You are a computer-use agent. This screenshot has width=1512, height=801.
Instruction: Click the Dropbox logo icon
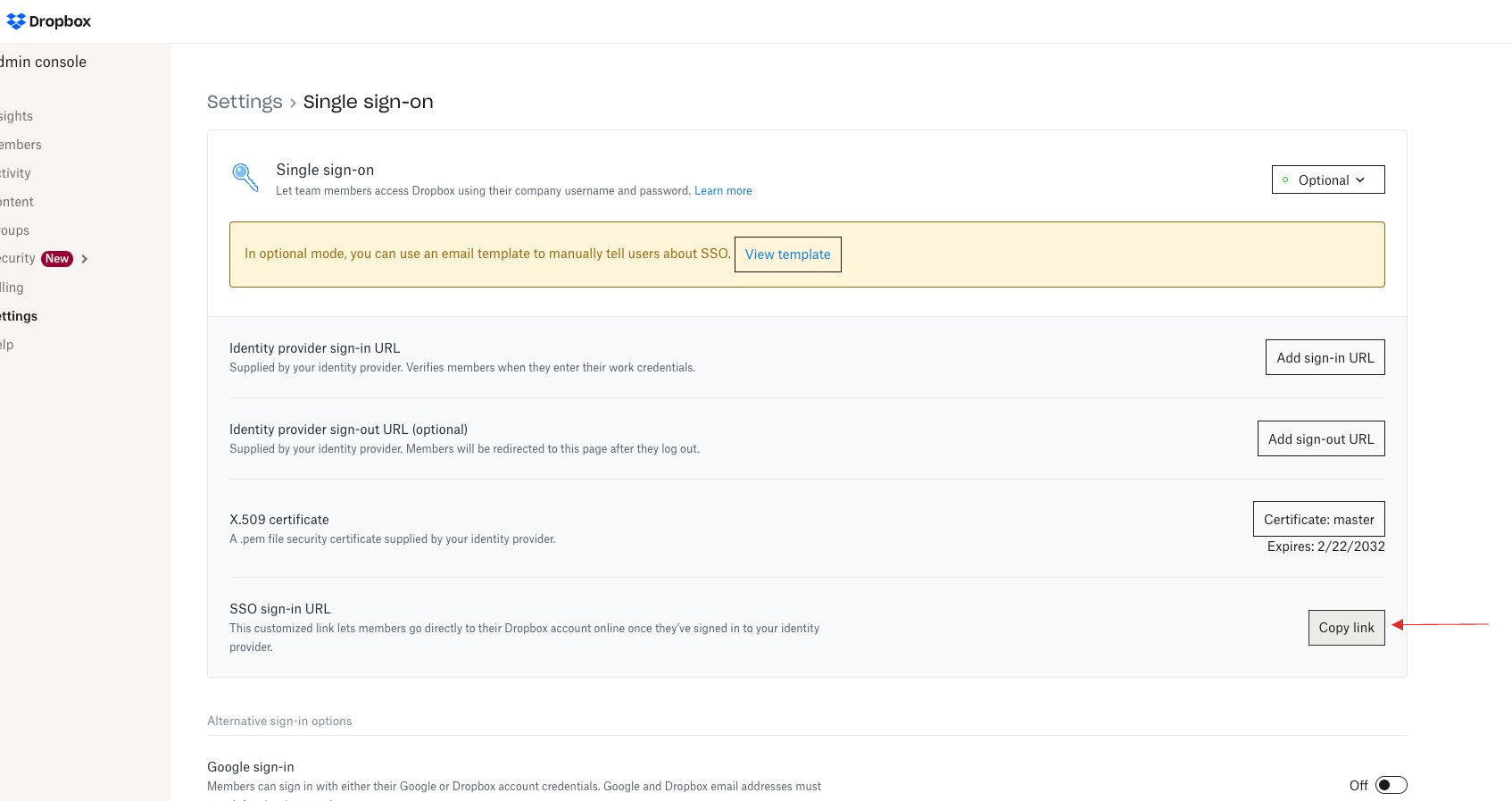pyautogui.click(x=16, y=21)
